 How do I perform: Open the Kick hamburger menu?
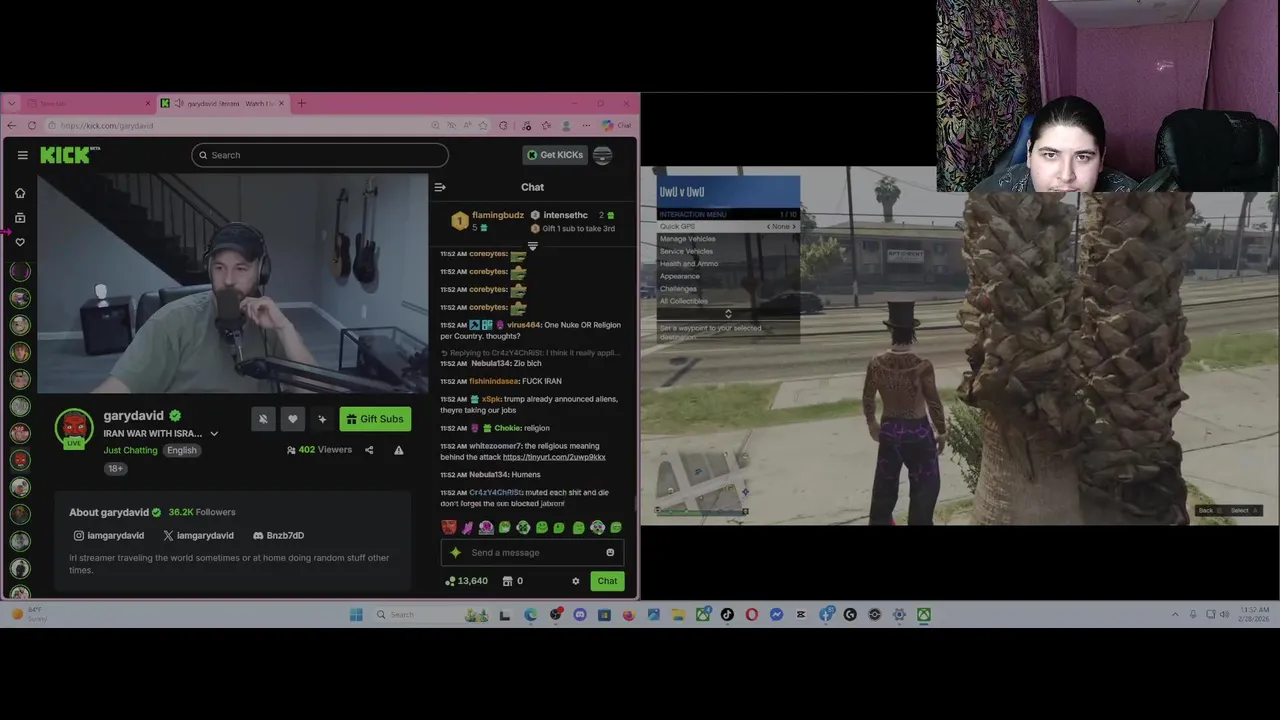coord(22,155)
